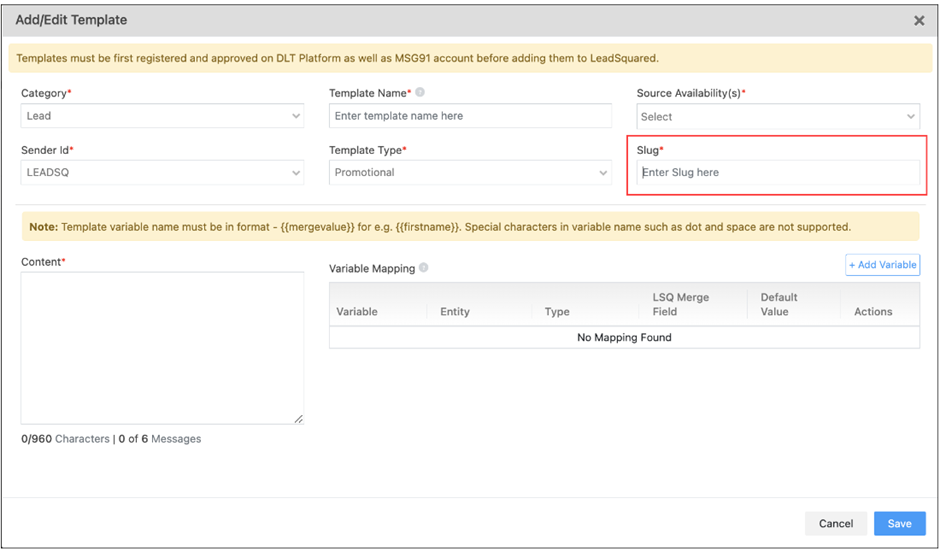
Task: Open the Category dropdown showing Lead
Action: 162,116
